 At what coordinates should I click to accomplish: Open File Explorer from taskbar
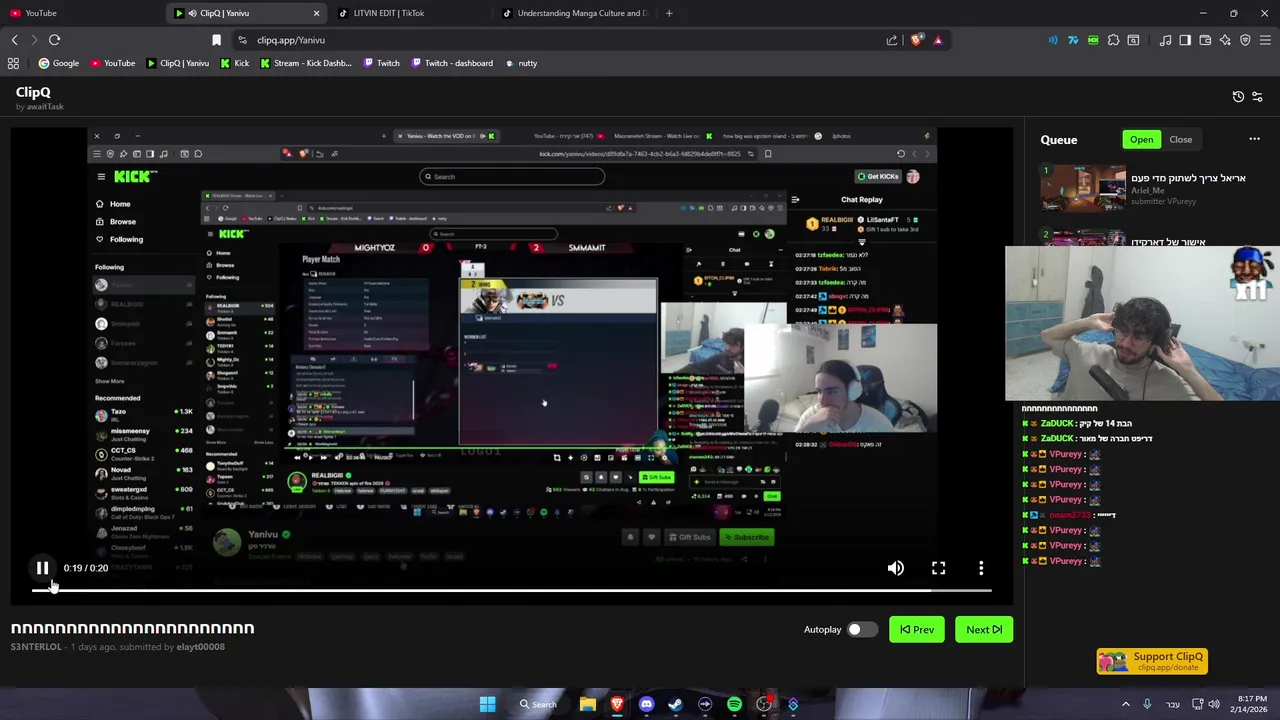[x=588, y=704]
